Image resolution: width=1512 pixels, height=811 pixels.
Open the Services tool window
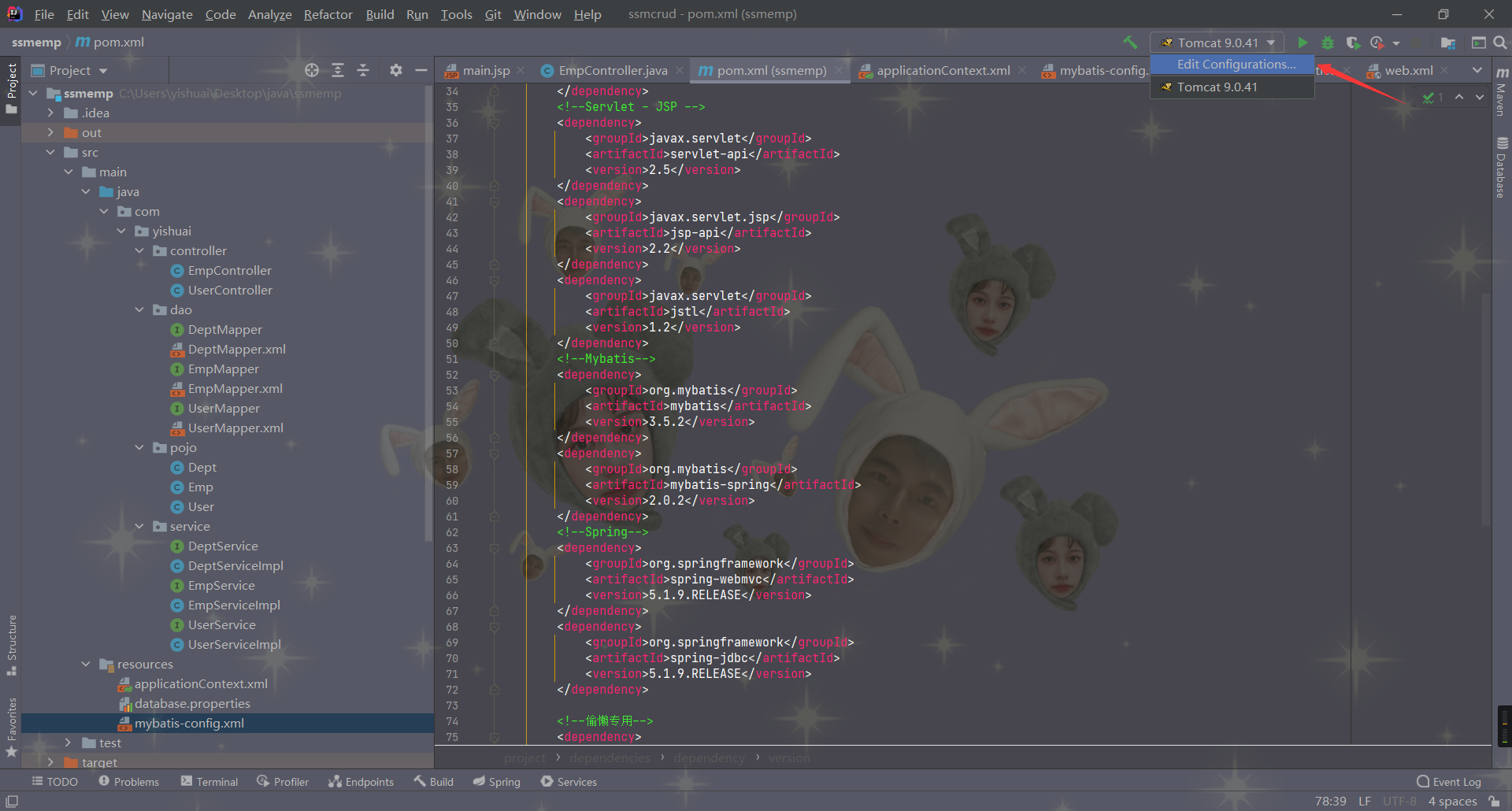569,781
